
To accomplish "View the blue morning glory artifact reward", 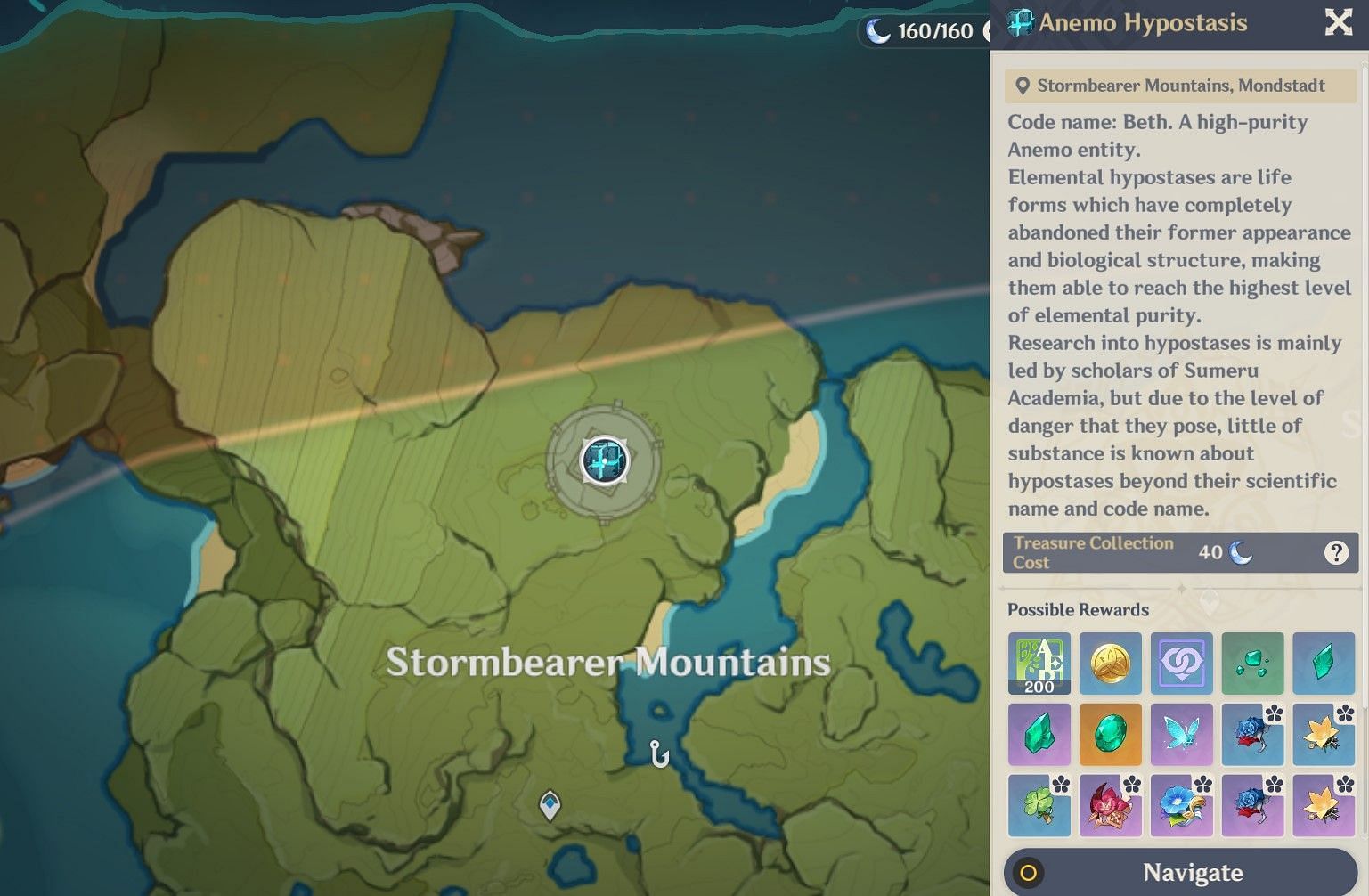I will point(1182,805).
